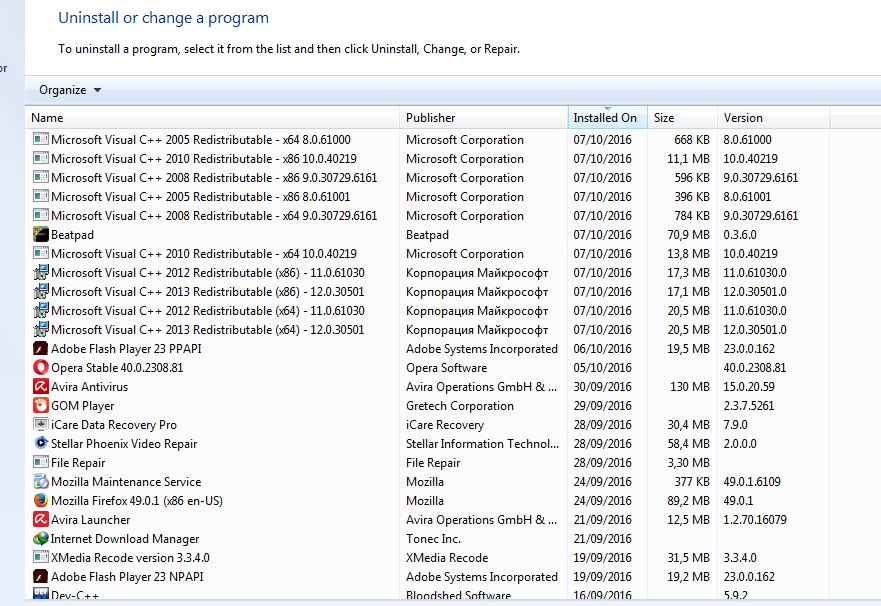Screen dimensions: 881x606
Task: Select Opera Stable 40.0.2308.81 entry
Action: click(x=117, y=368)
